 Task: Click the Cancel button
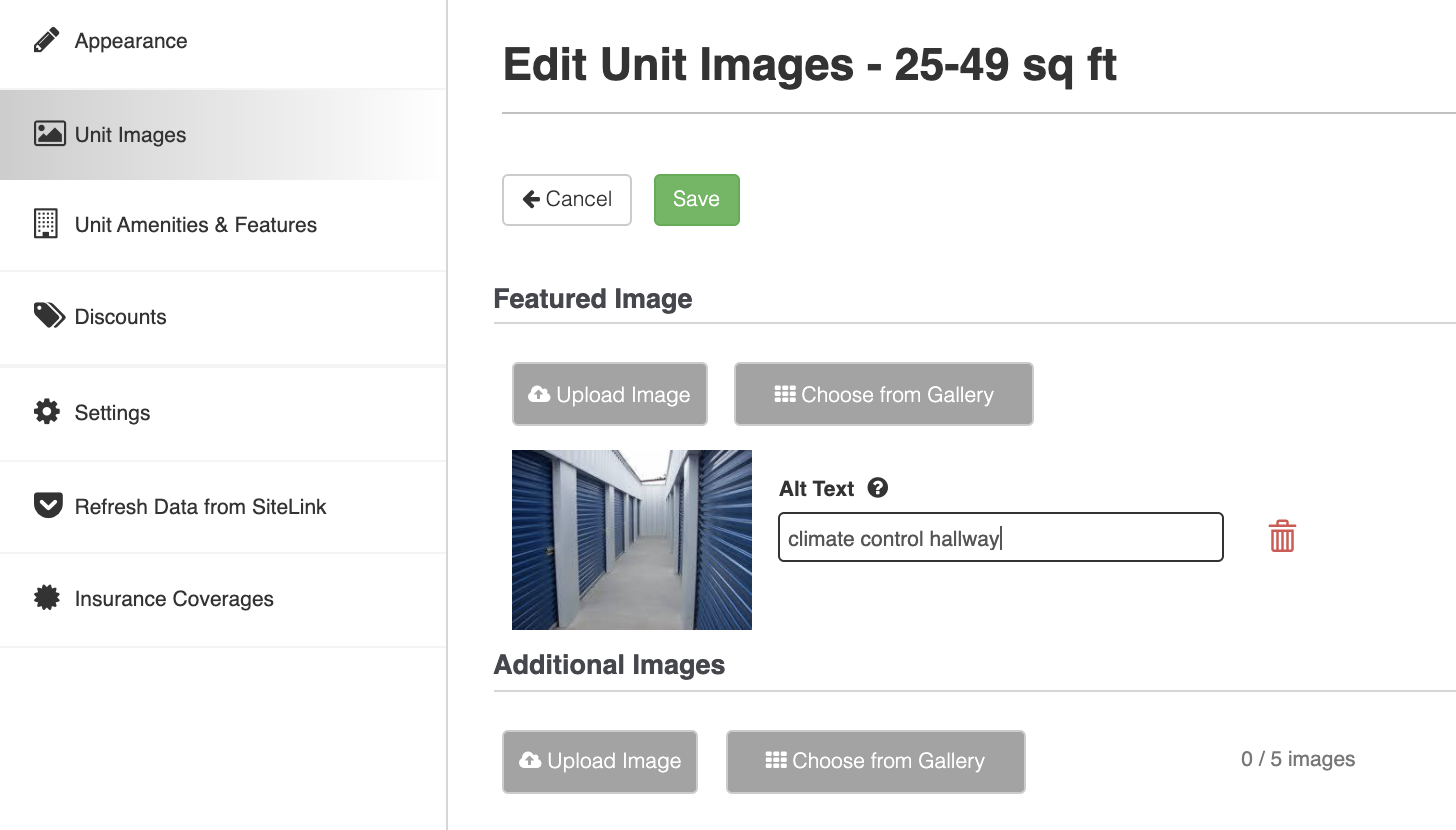coord(567,199)
